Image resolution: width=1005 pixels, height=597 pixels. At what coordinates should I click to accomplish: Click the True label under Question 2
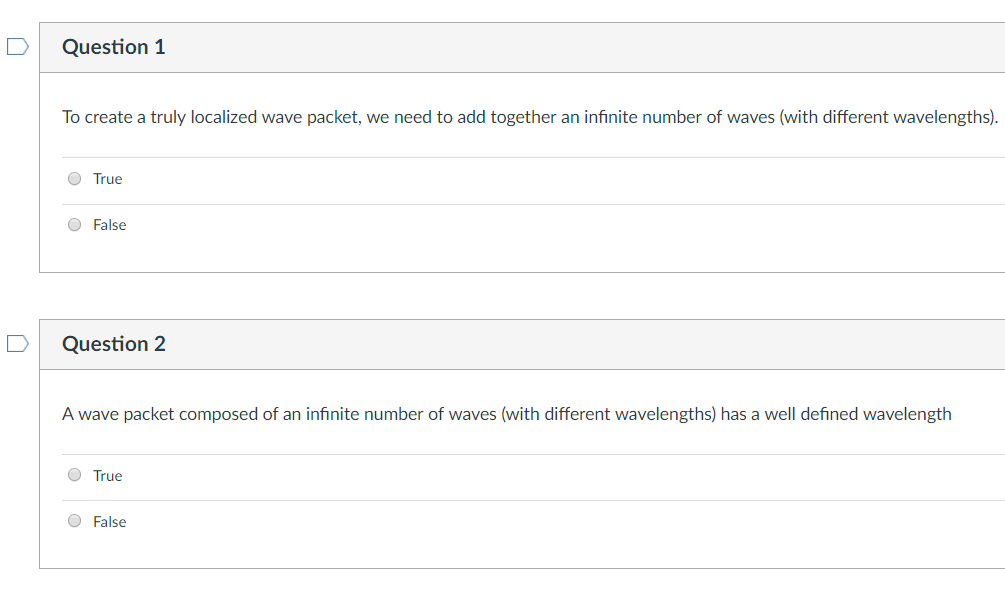(x=107, y=476)
